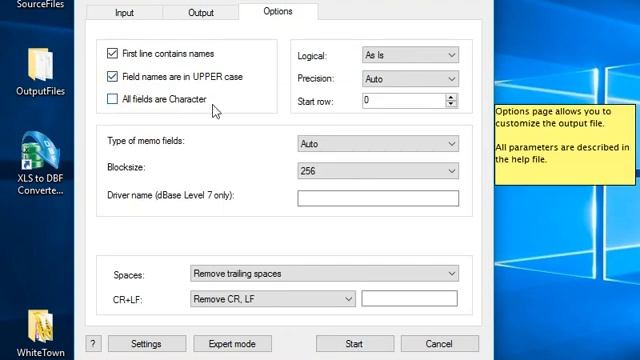The width and height of the screenshot is (640, 360).
Task: Click the empty field beside CR+LF dropdown
Action: point(409,298)
